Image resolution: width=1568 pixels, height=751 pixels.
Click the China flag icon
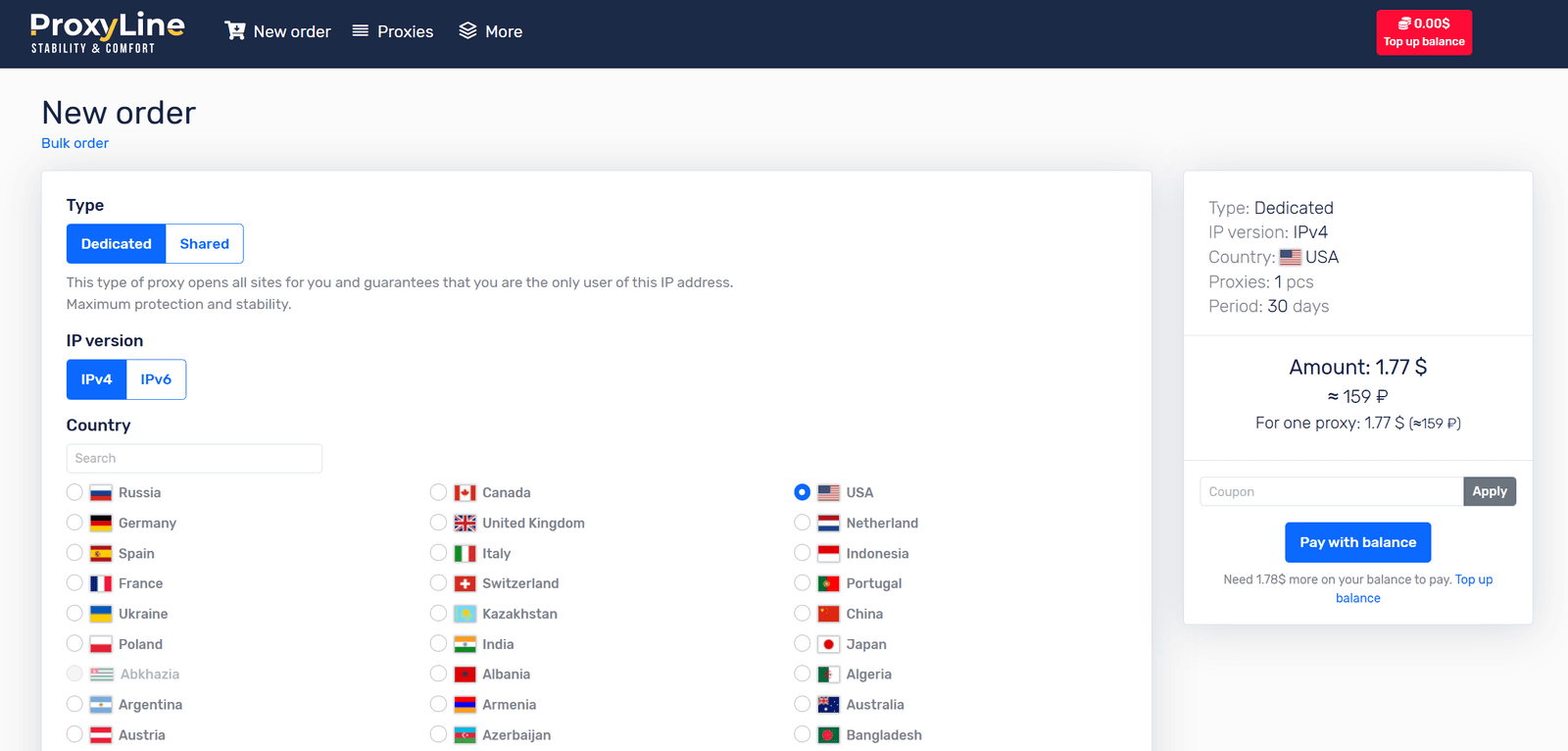pos(829,614)
